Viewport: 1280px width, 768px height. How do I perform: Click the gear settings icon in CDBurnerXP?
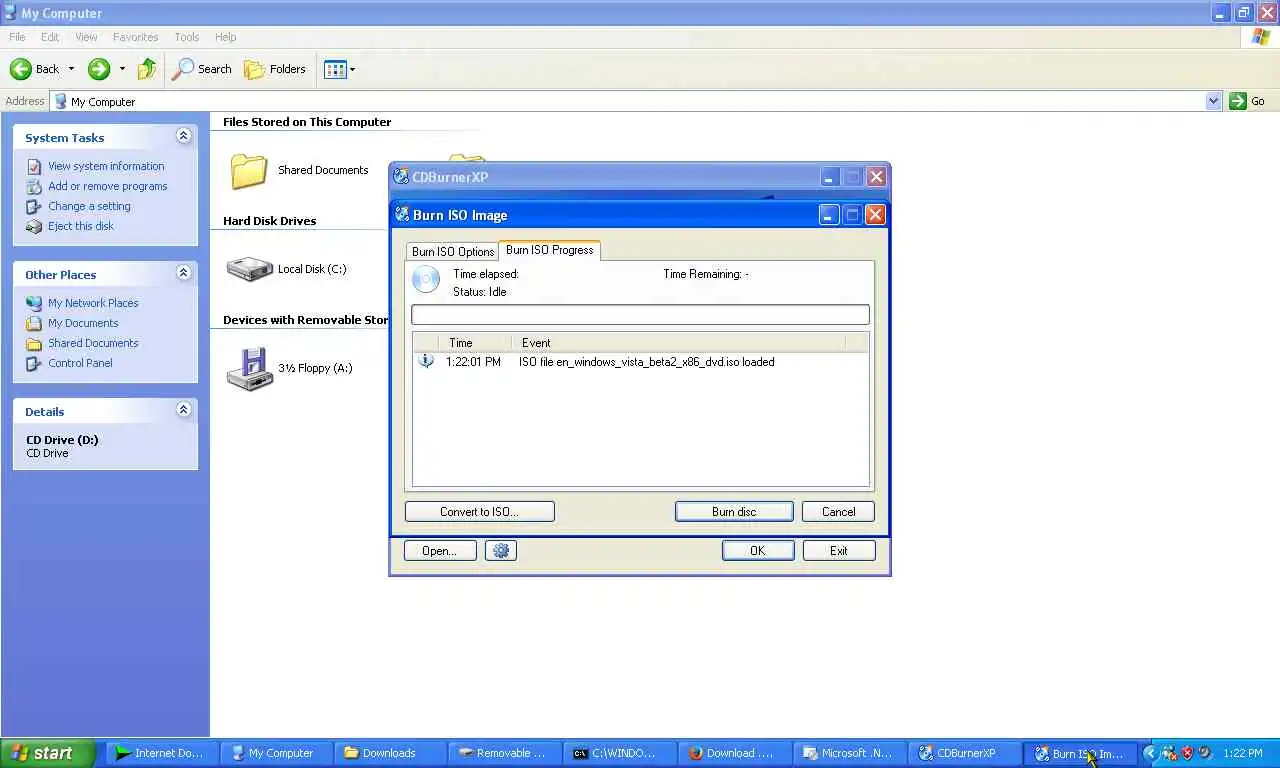coord(501,551)
